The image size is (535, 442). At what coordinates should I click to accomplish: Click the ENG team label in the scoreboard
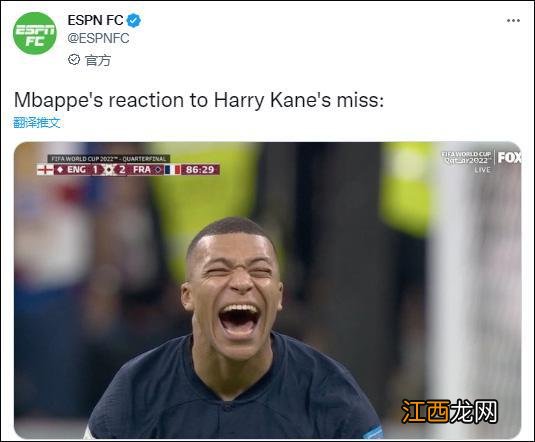point(76,170)
